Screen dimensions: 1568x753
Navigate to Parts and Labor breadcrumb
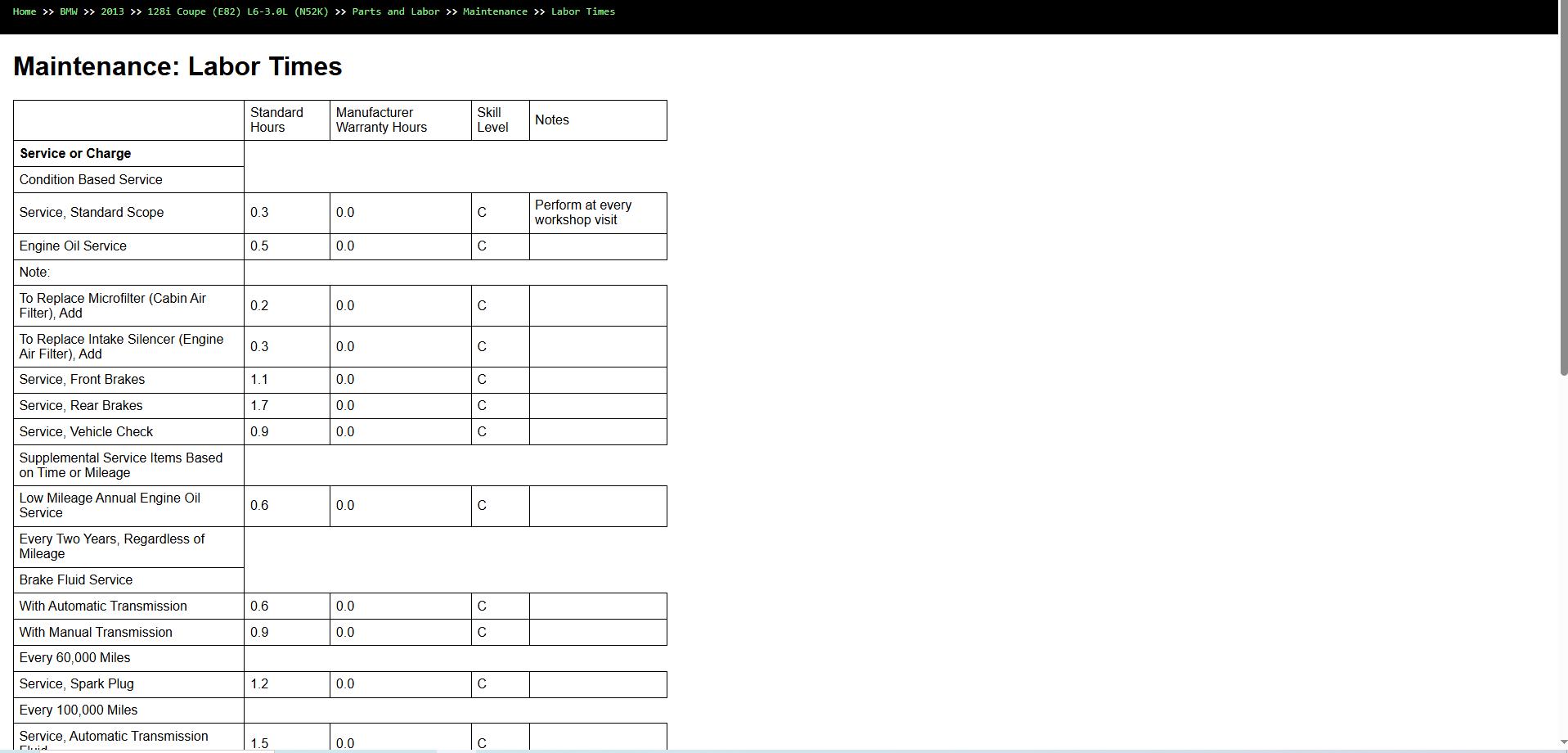pos(396,11)
